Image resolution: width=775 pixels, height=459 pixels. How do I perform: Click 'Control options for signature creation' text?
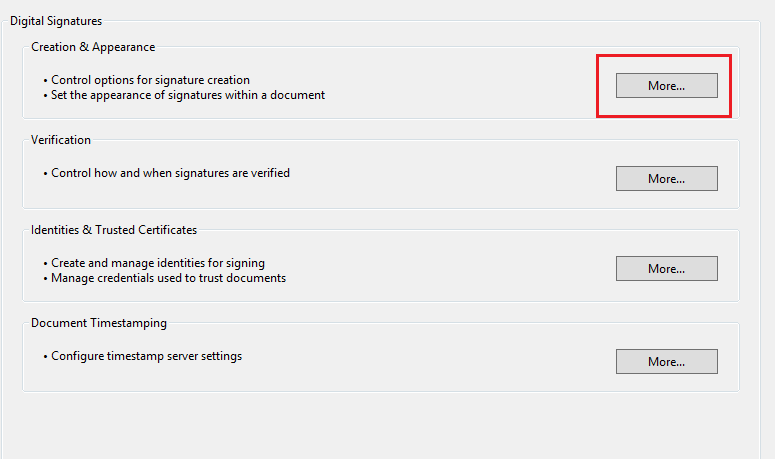150,80
